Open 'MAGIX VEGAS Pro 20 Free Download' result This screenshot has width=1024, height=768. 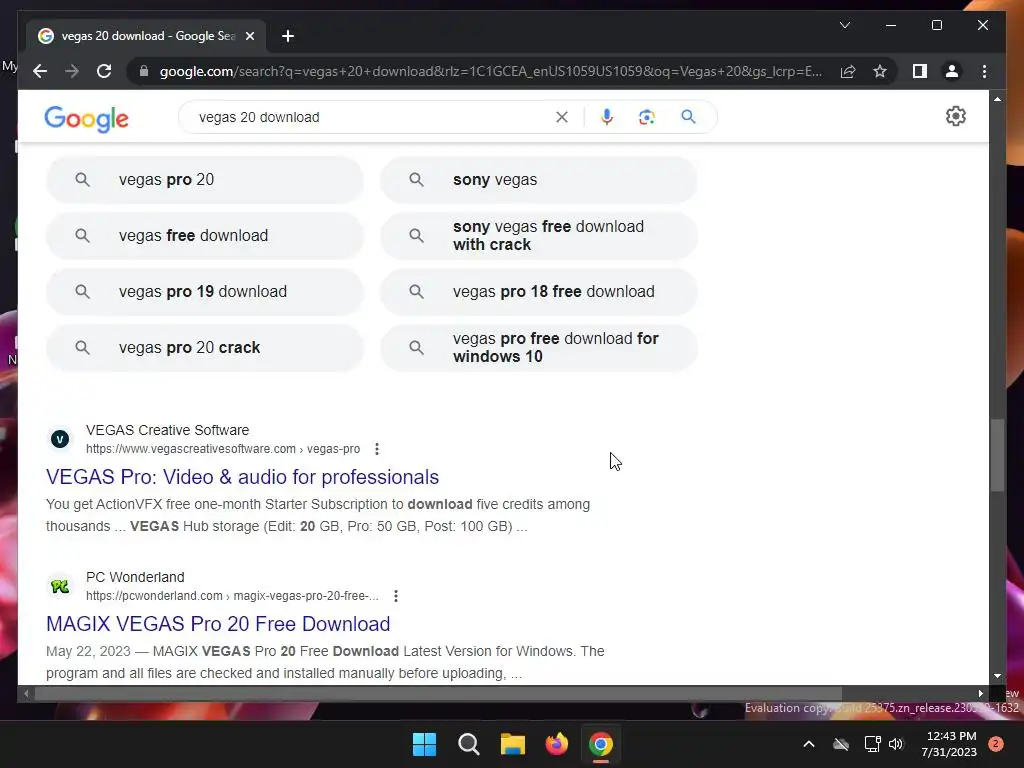218,624
